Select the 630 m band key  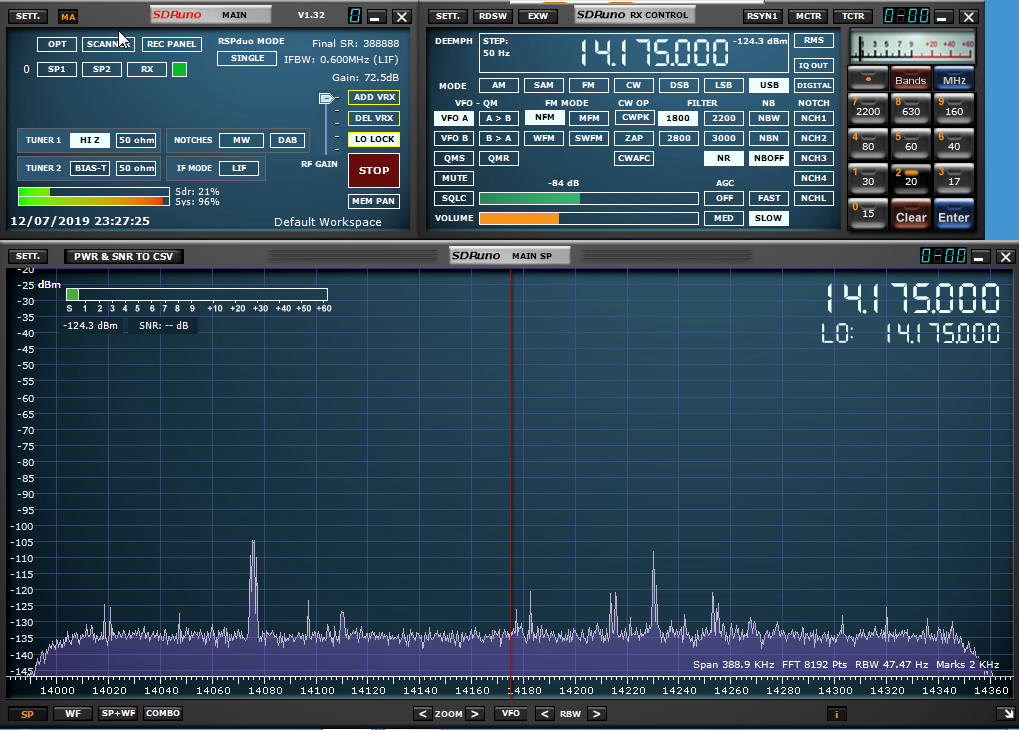[911, 109]
